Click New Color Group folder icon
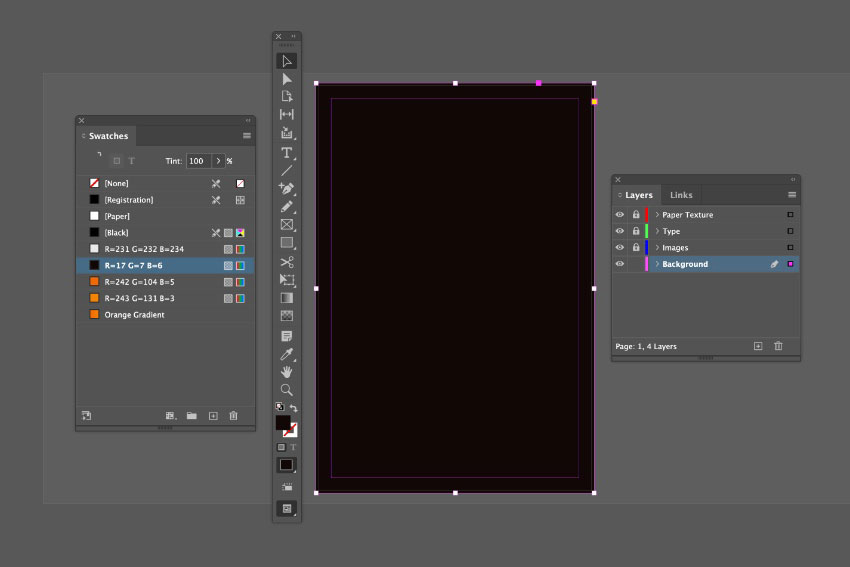The image size is (850, 567). 191,416
